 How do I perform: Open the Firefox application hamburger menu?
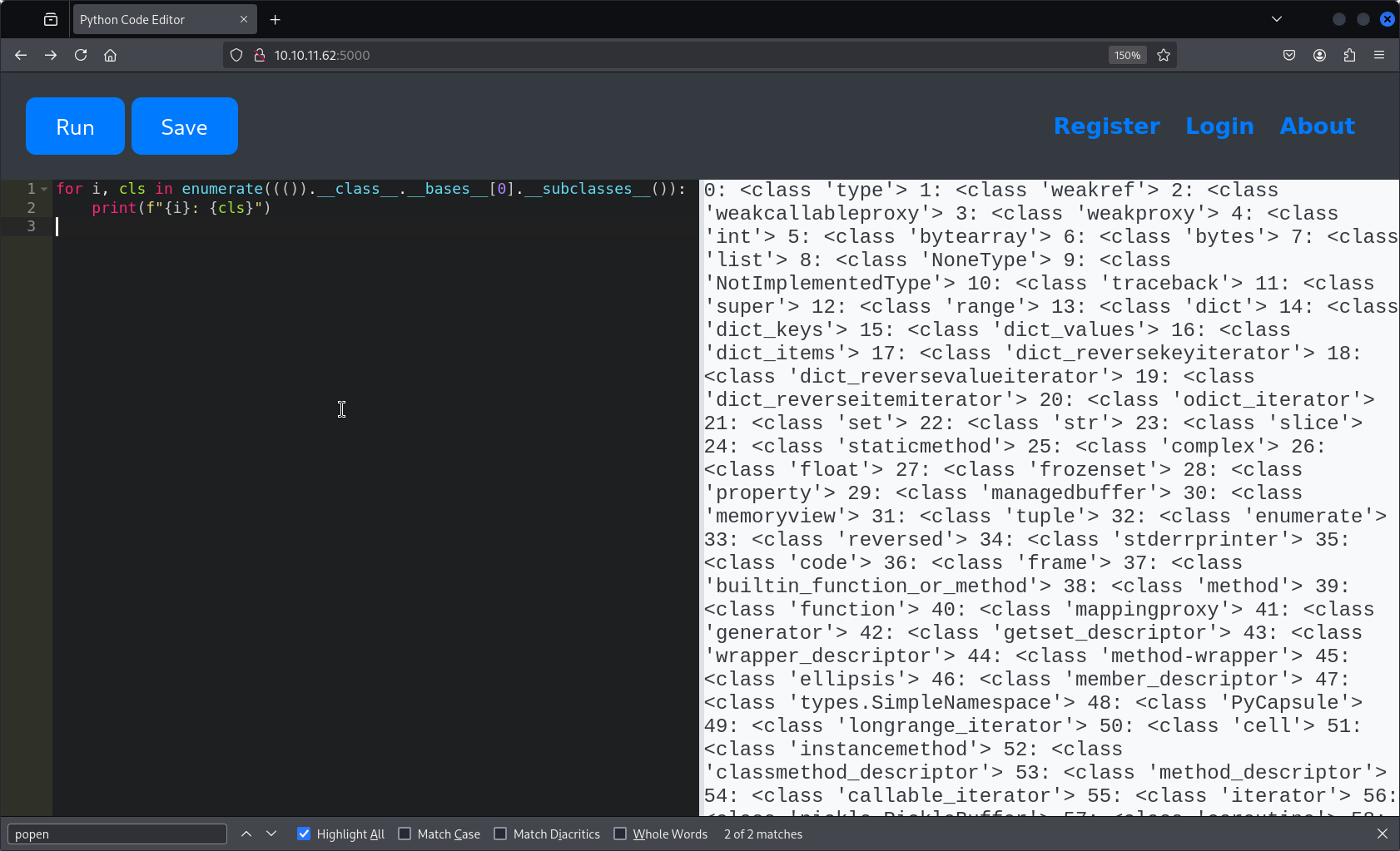1379,55
